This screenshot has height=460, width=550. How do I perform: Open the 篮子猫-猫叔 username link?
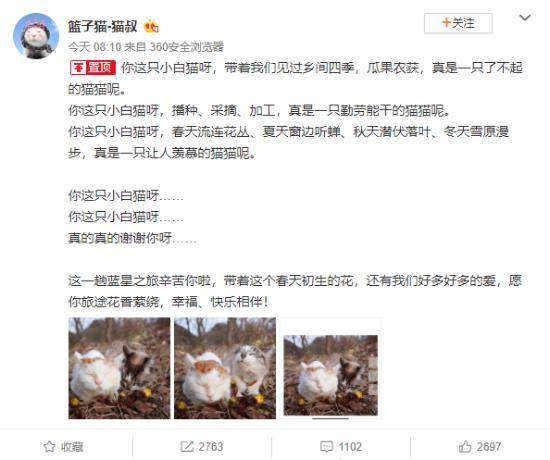(102, 26)
